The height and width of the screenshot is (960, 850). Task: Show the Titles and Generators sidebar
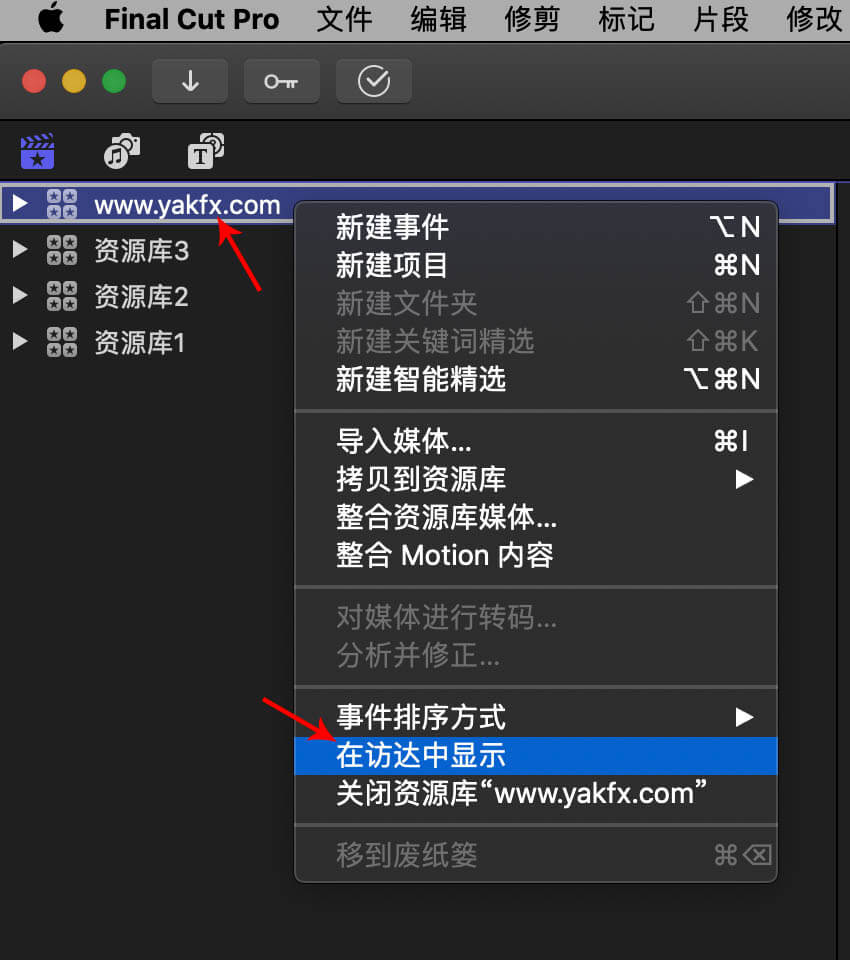pyautogui.click(x=206, y=151)
